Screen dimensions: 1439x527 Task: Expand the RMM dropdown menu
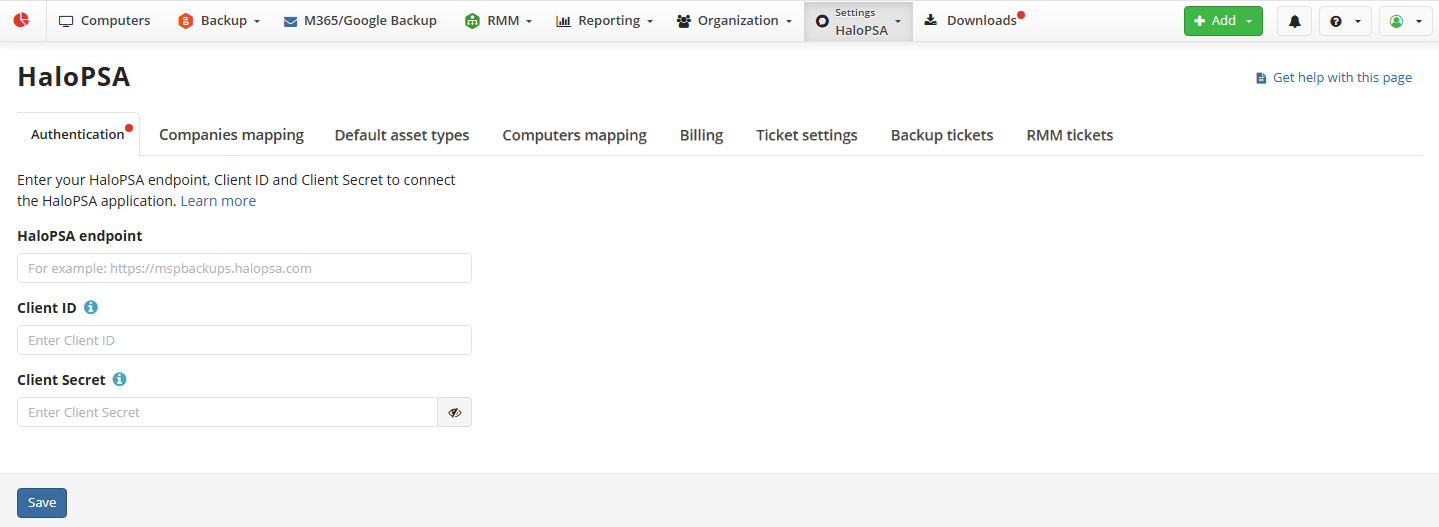499,21
